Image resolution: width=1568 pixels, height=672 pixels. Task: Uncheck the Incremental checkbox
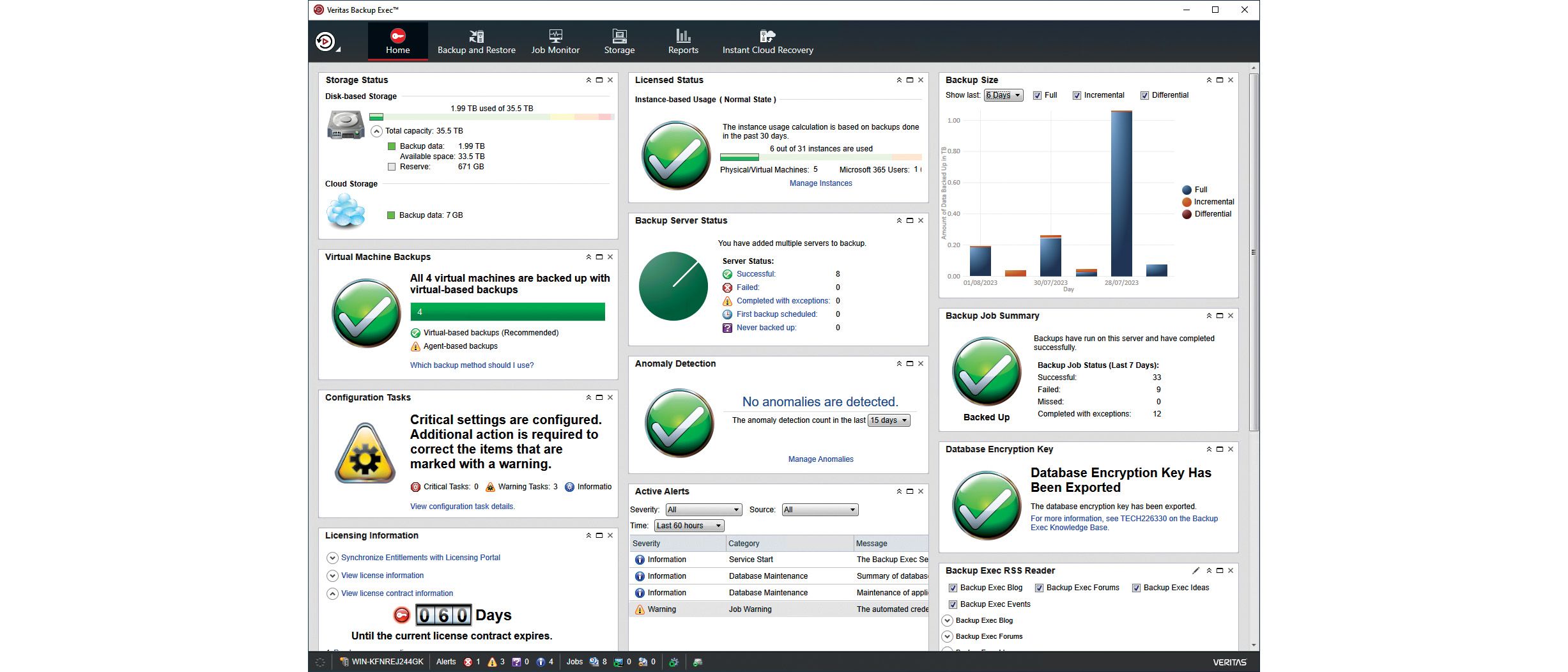point(1077,95)
